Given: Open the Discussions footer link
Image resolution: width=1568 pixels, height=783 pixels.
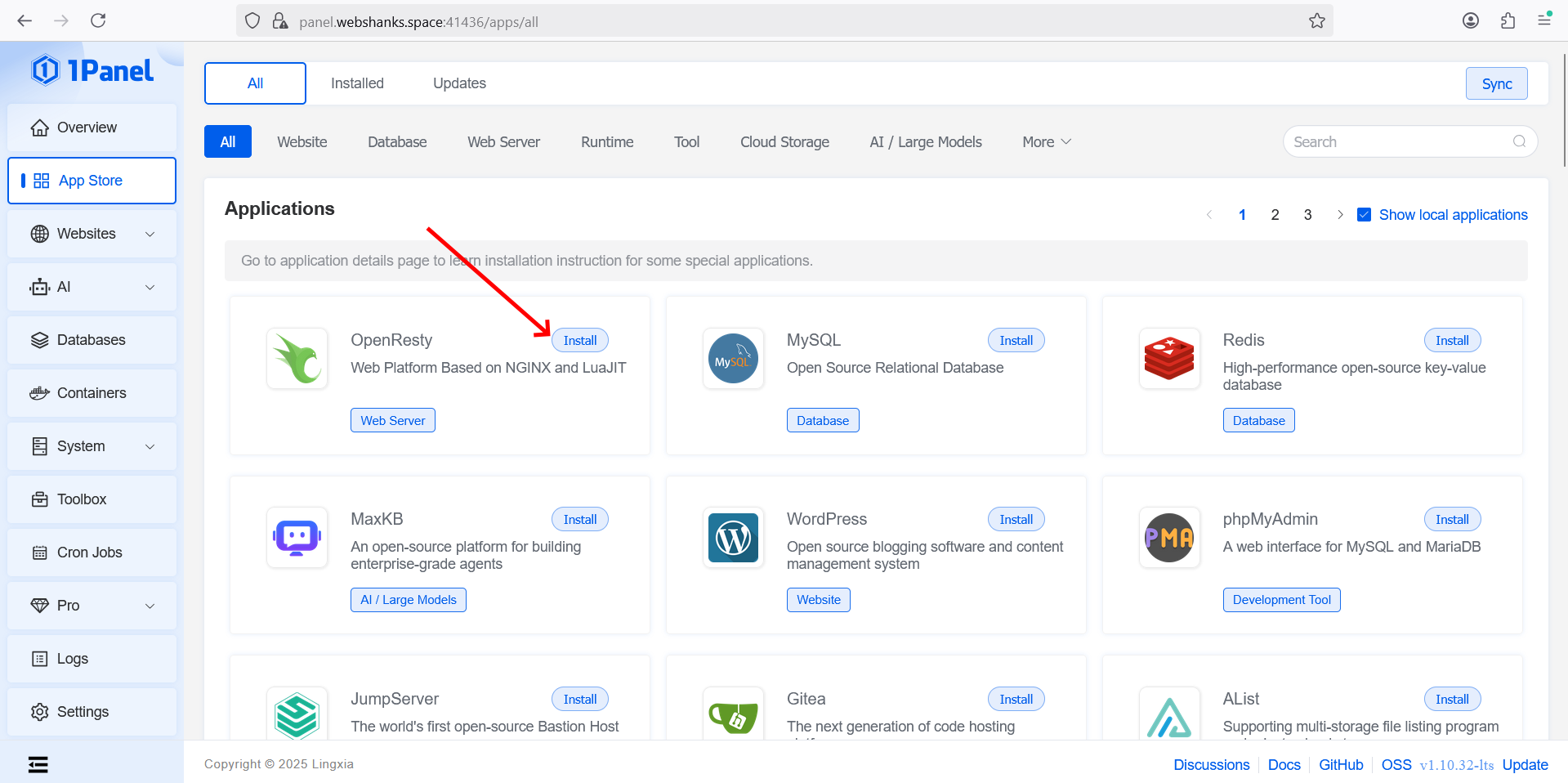Looking at the screenshot, I should [1212, 765].
